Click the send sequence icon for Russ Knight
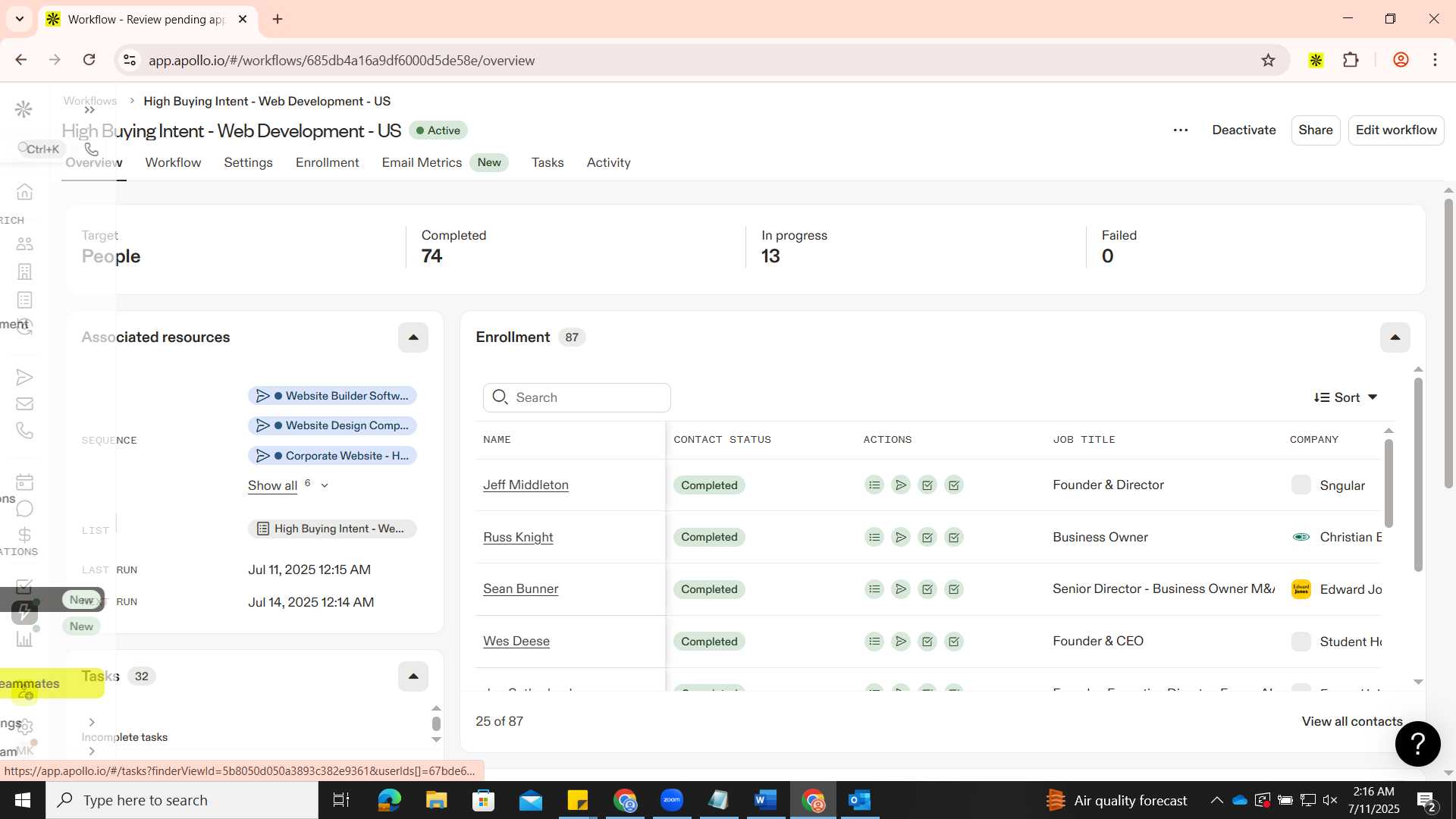 pos(901,538)
